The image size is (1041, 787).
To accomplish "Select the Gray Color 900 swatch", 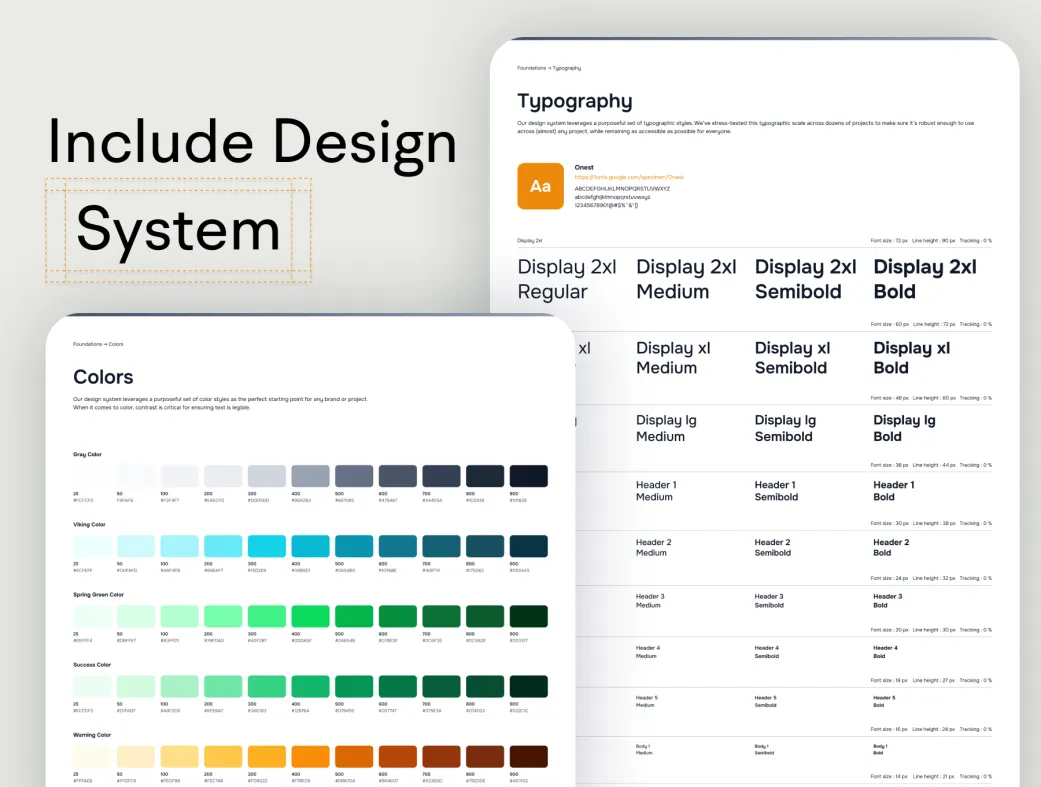I will 528,476.
